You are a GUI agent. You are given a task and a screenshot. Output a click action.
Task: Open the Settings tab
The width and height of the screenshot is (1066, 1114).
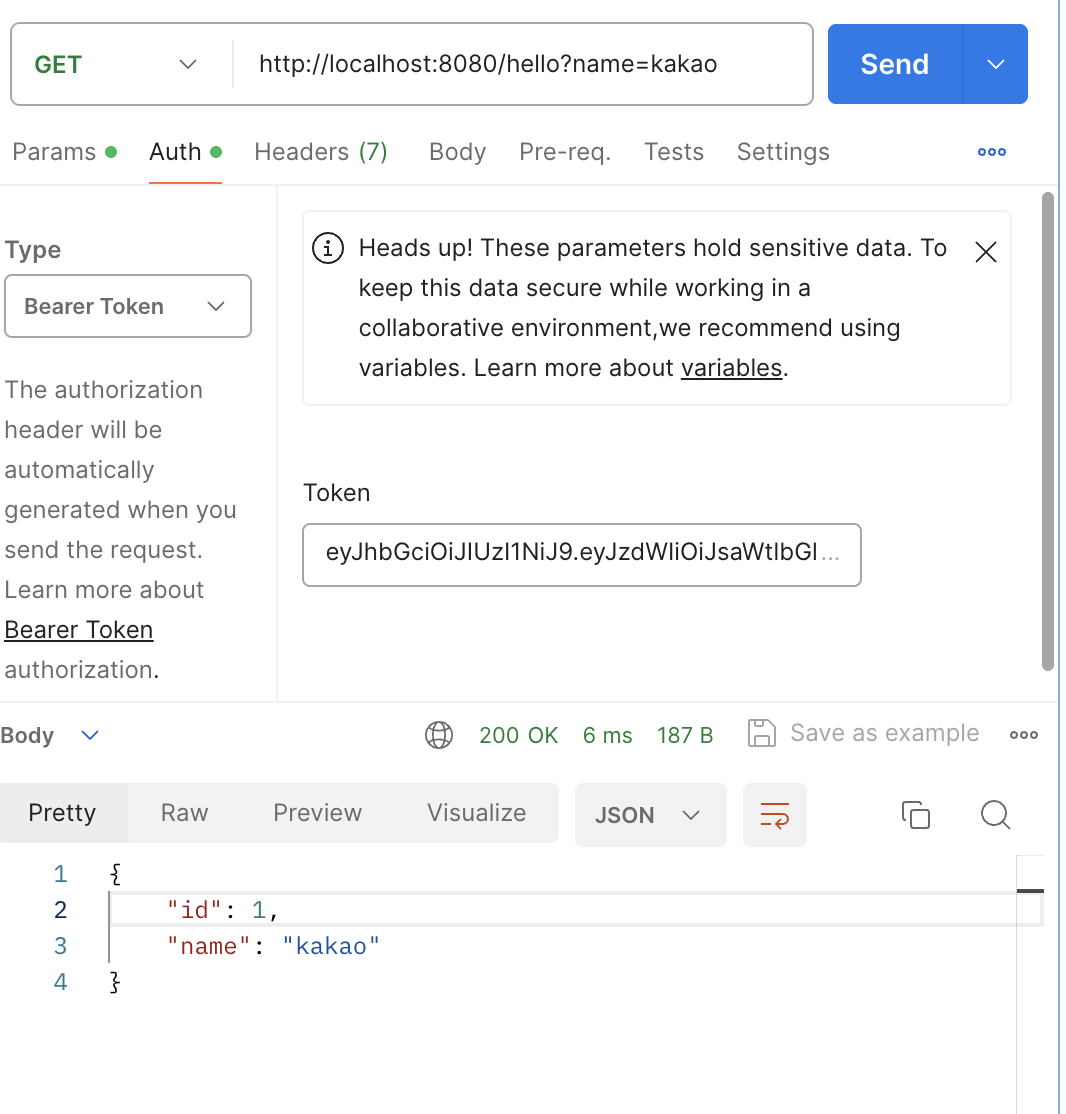pos(783,152)
